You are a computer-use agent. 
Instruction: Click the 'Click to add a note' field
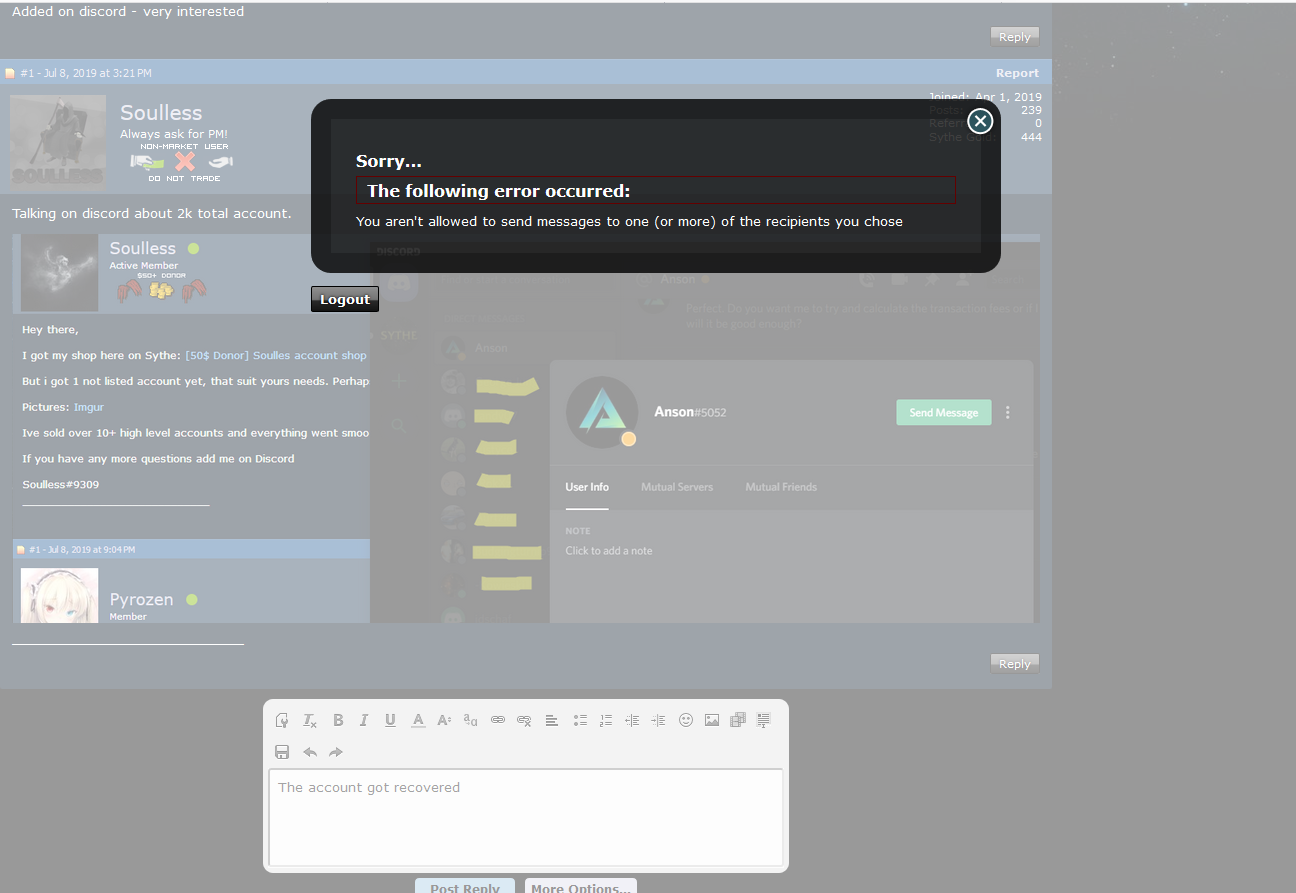tap(609, 551)
